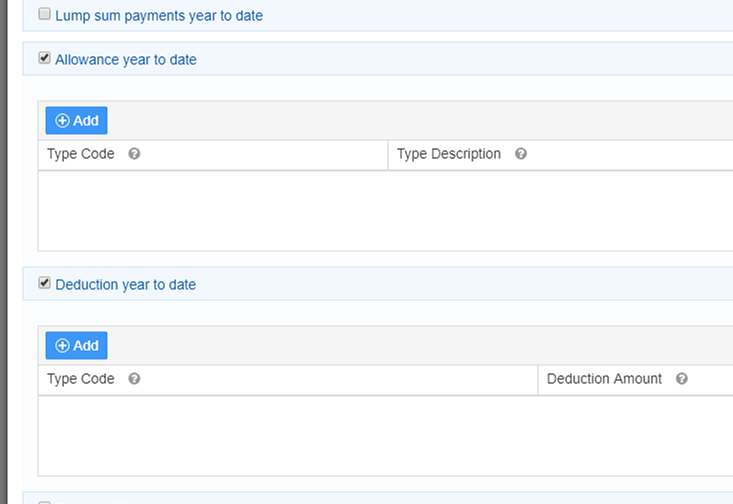Viewport: 733px width, 504px height.
Task: Select Type Code column header in Deduction table
Action: pos(81,379)
